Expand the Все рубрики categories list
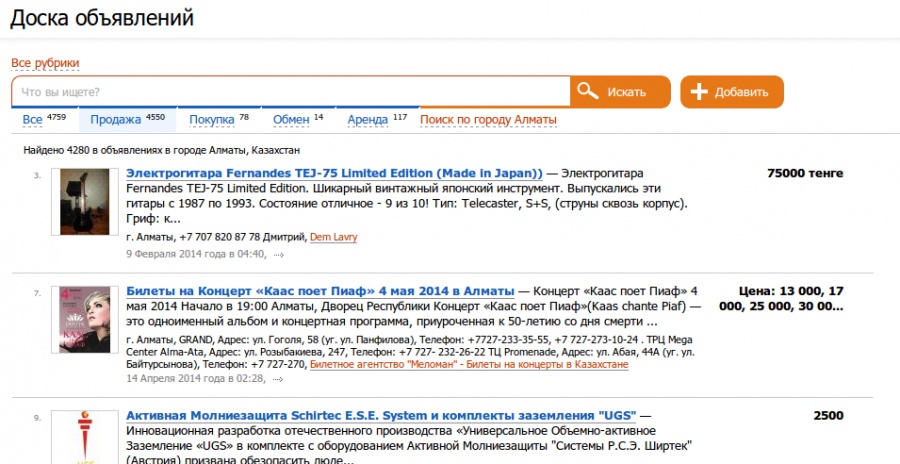The image size is (900, 464). (45, 63)
